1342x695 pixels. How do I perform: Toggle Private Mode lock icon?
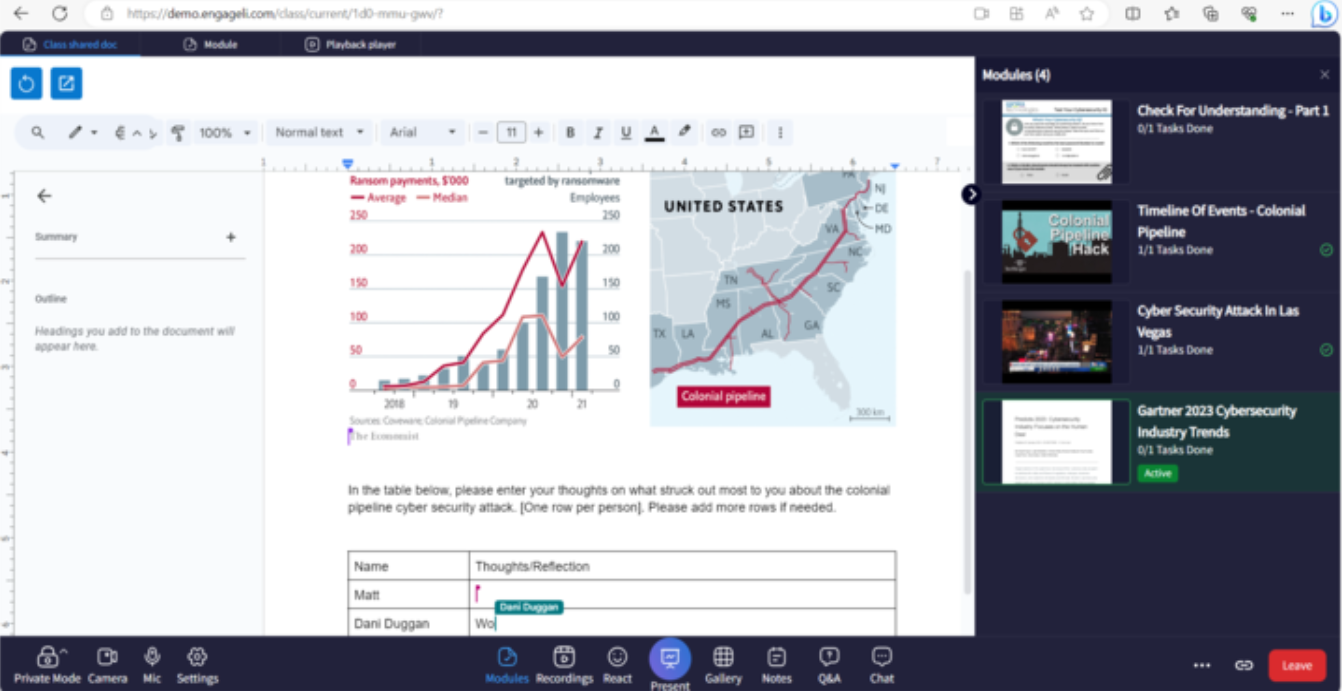click(46, 657)
